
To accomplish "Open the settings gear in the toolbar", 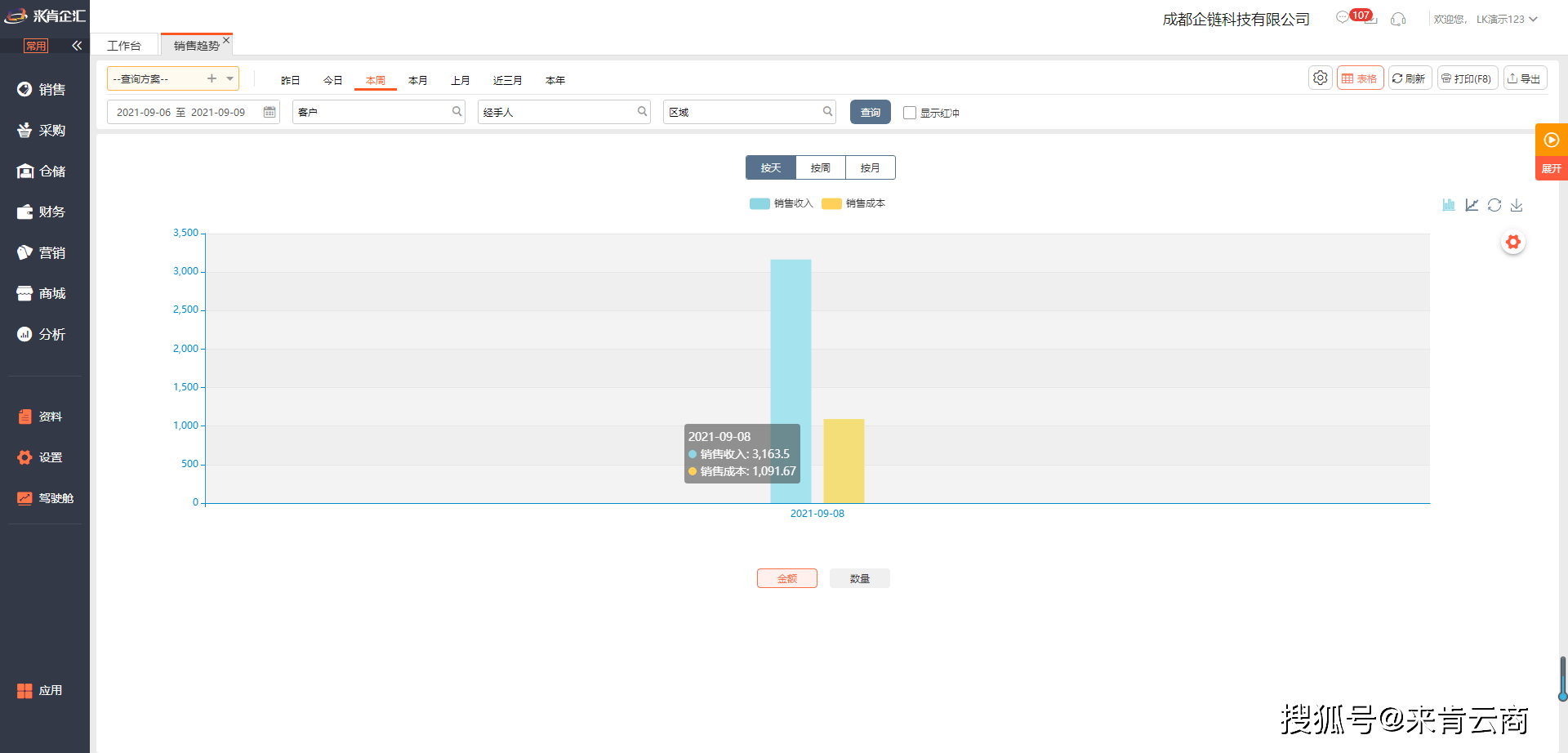I will tap(1320, 78).
